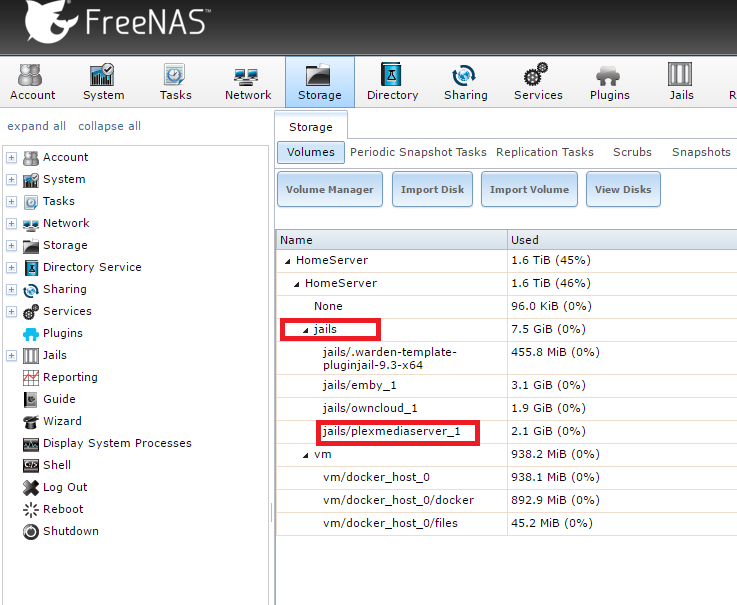
Task: Expand Services node in sidebar tree
Action: pos(11,312)
